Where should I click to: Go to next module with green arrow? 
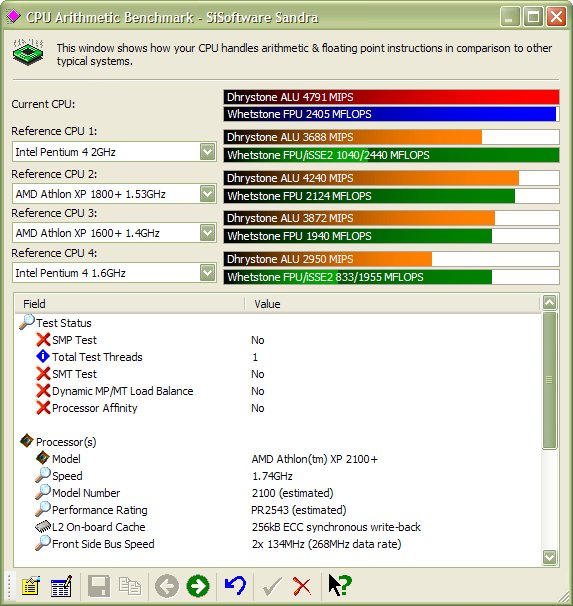[198, 586]
